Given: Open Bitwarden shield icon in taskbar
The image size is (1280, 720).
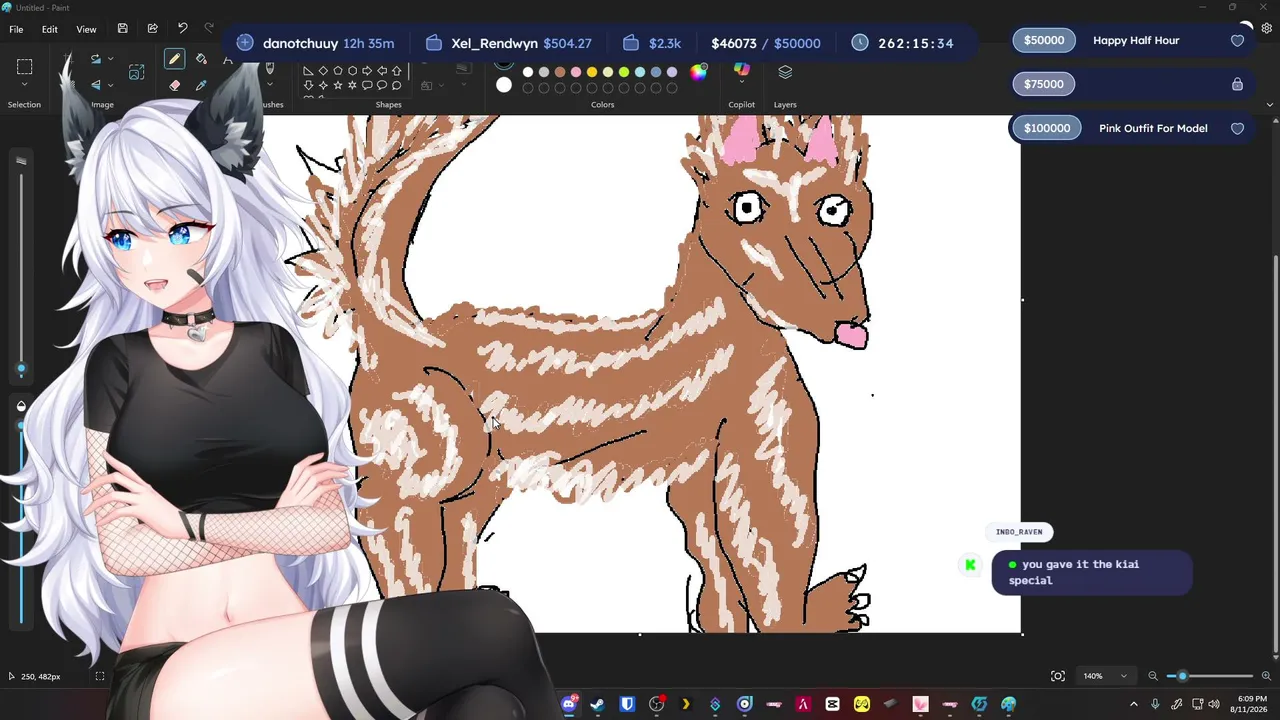Looking at the screenshot, I should click(x=627, y=704).
